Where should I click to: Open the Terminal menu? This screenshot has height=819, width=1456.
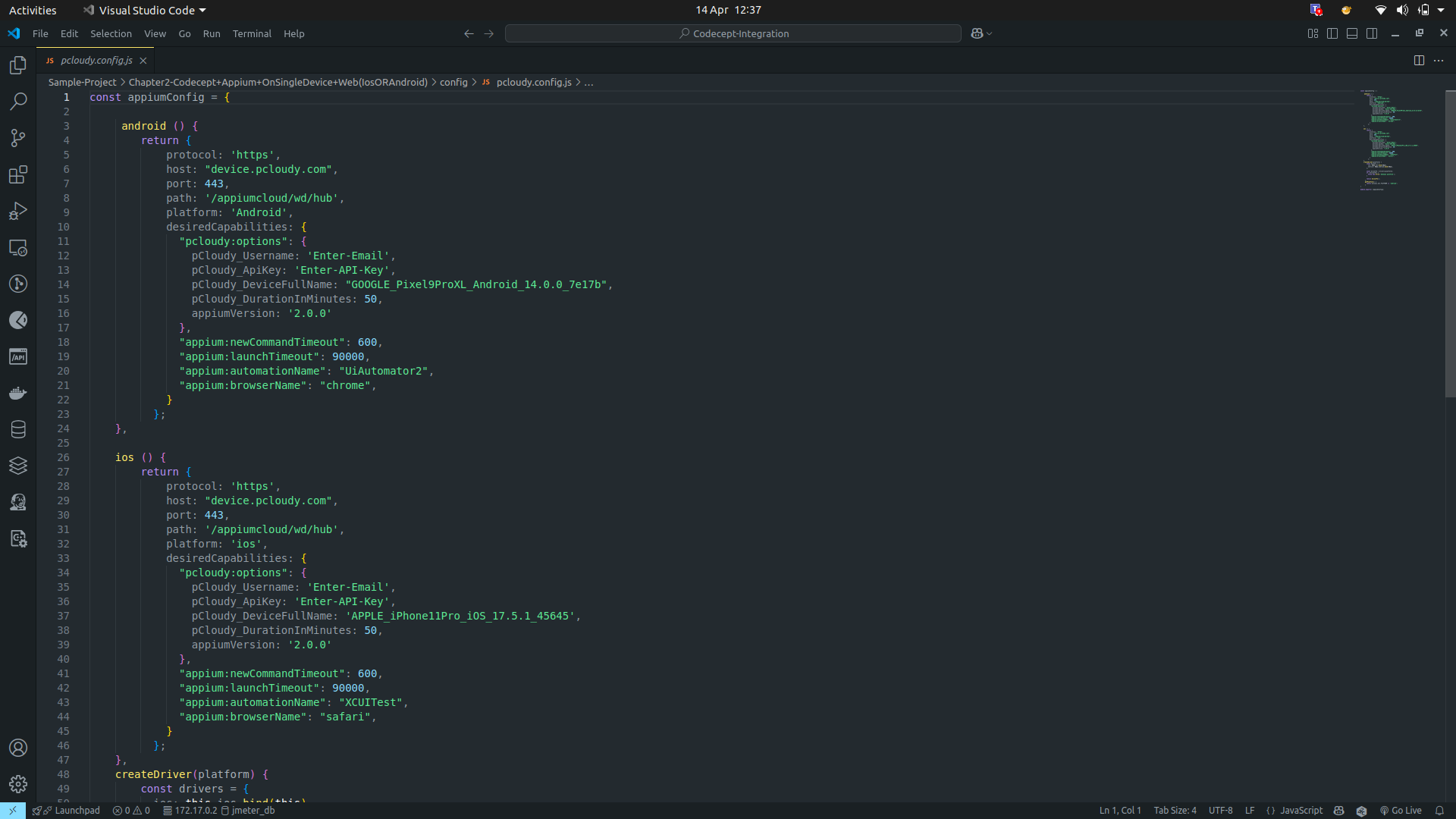(x=252, y=33)
